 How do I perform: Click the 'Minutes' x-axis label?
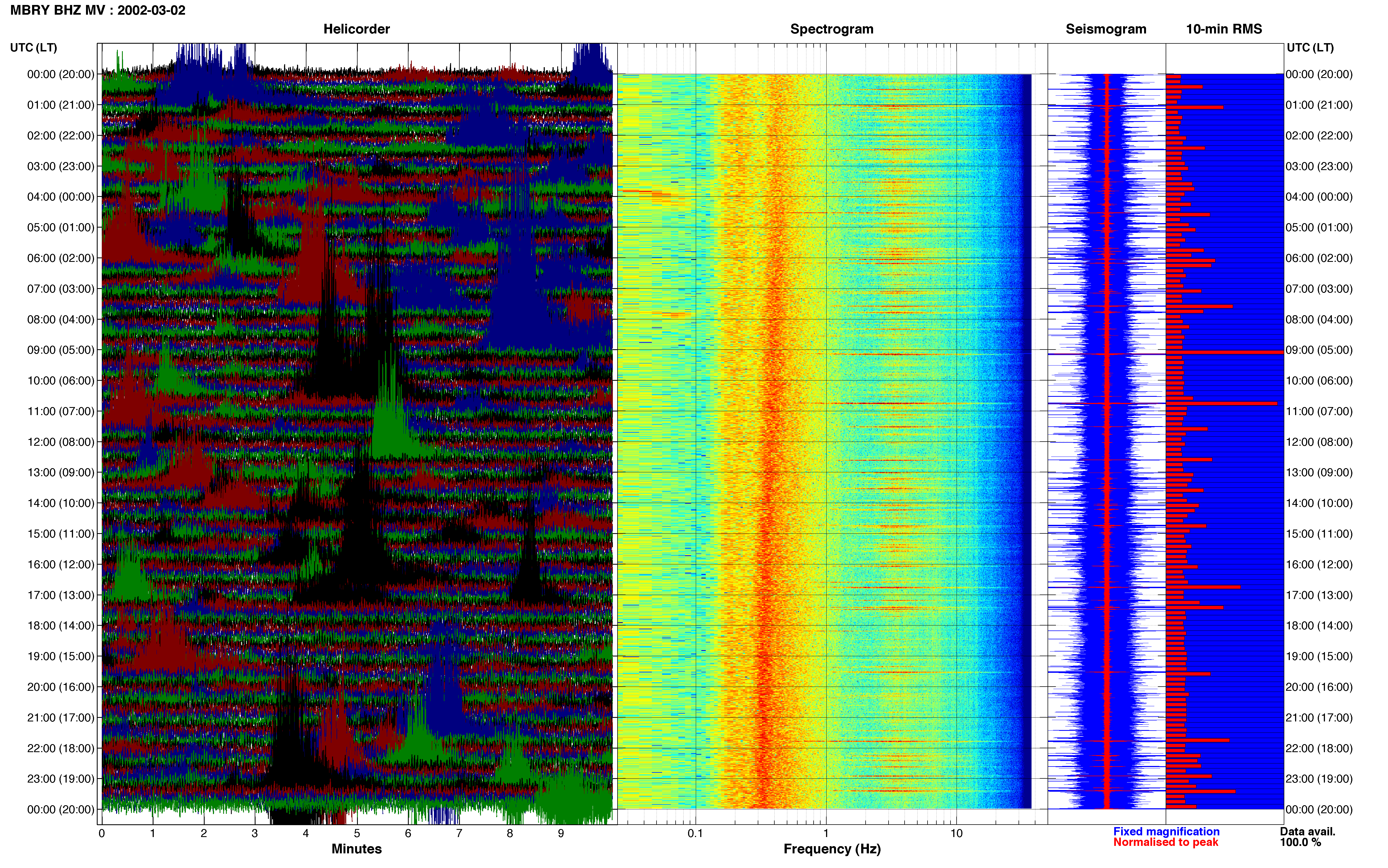click(356, 849)
